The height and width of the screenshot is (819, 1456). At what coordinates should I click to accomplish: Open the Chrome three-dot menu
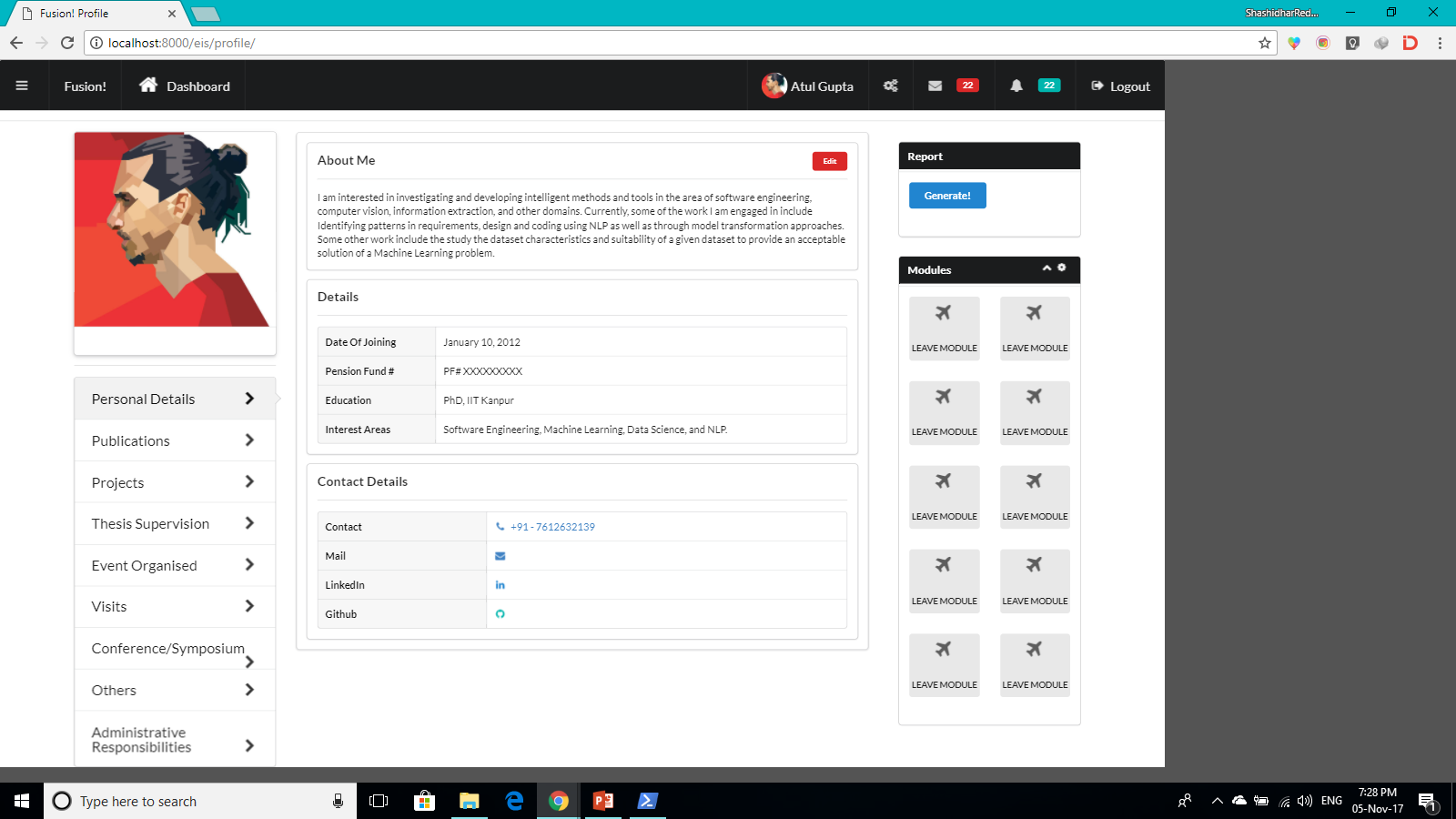click(1440, 43)
